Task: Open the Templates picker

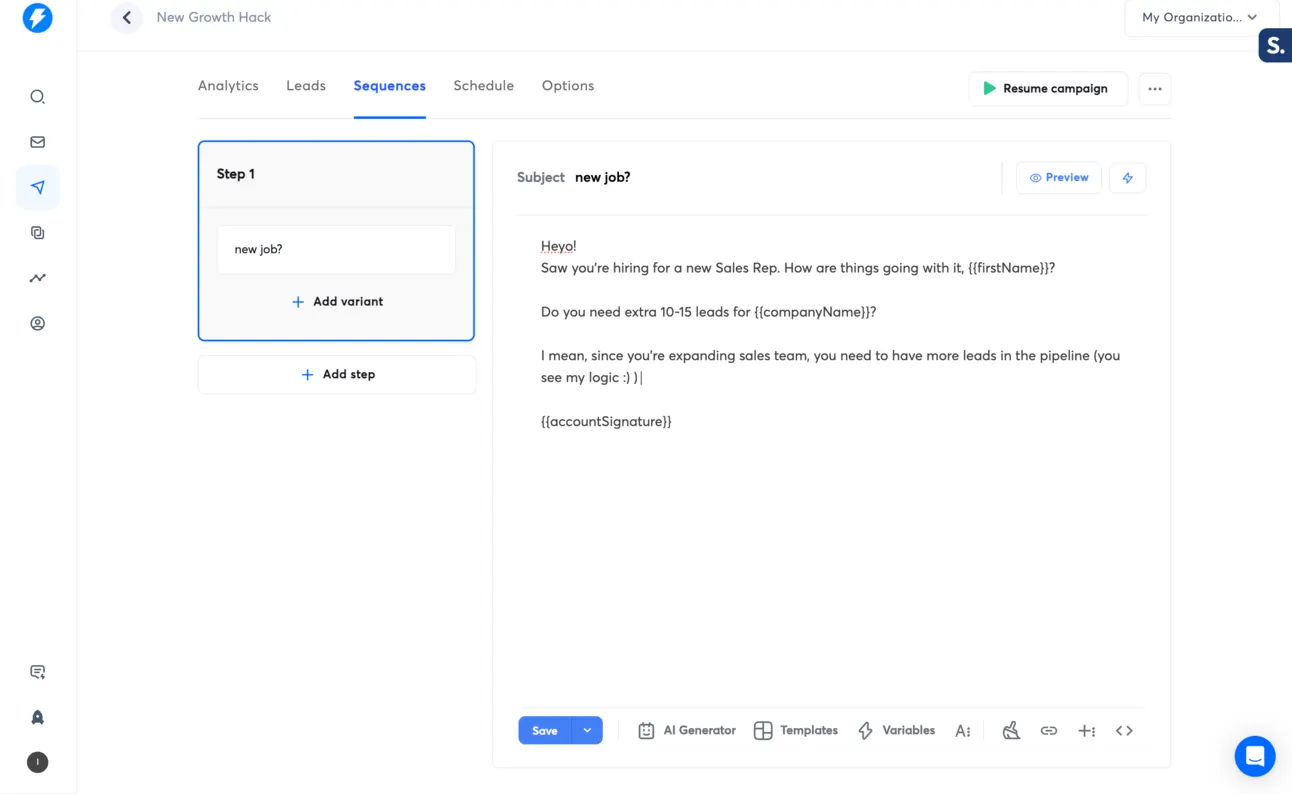Action: [796, 731]
